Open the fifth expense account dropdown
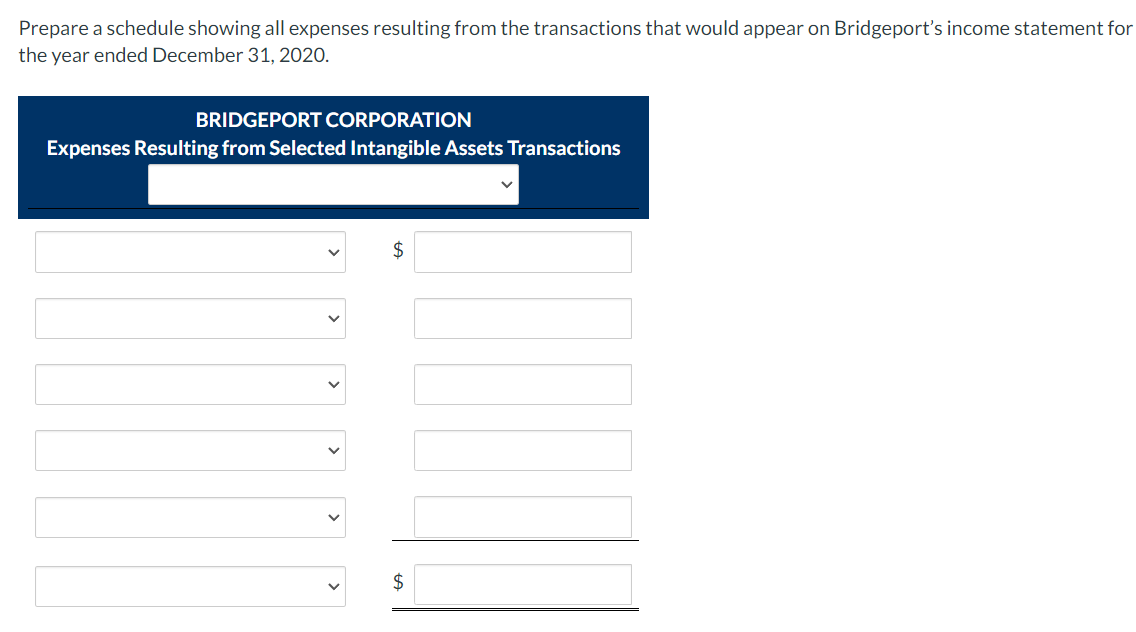 coord(190,517)
